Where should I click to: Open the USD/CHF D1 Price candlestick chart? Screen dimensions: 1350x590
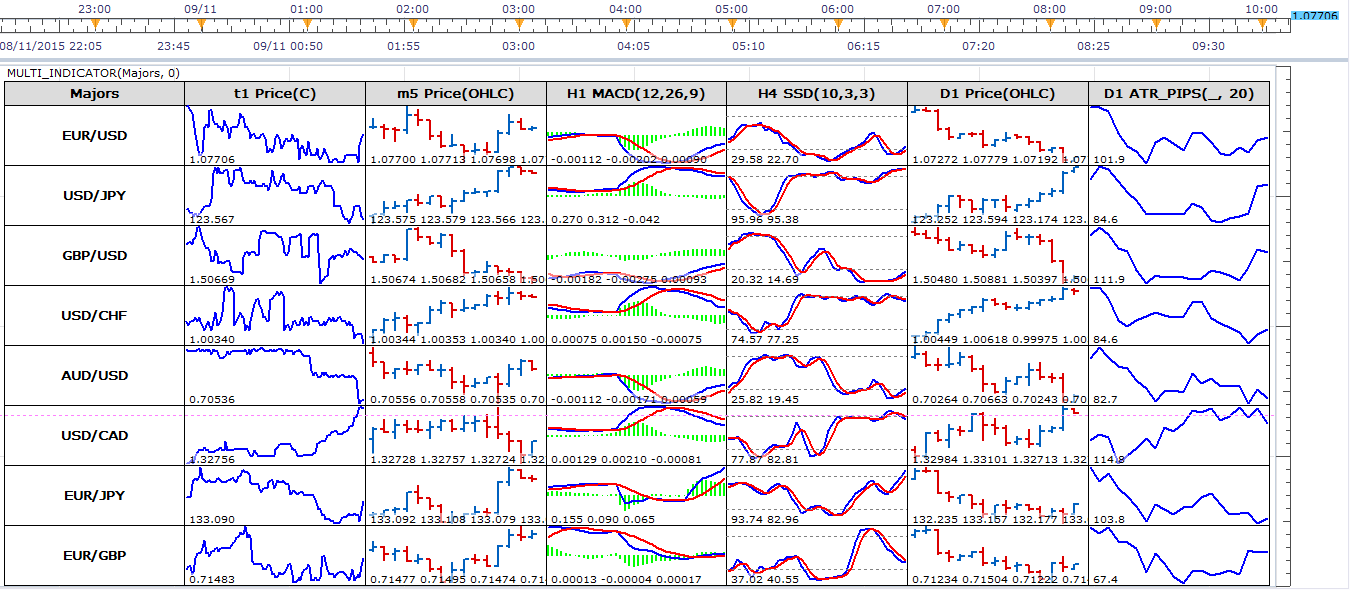pyautogui.click(x=997, y=315)
